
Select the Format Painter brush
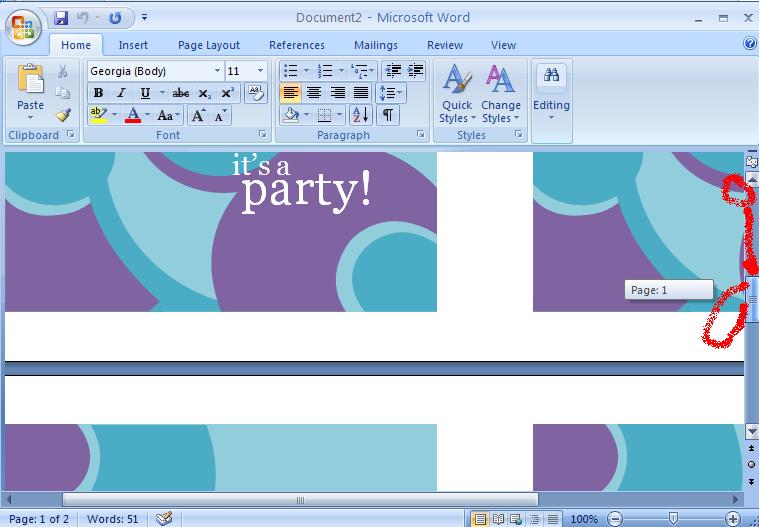click(63, 115)
